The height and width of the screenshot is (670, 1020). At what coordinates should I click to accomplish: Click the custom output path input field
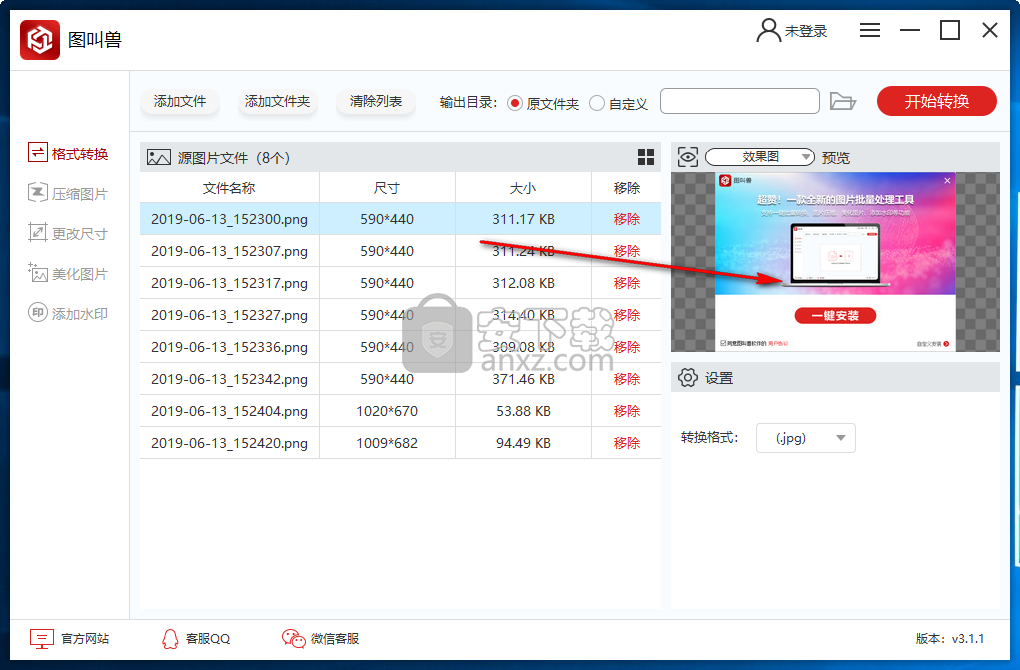pyautogui.click(x=740, y=101)
